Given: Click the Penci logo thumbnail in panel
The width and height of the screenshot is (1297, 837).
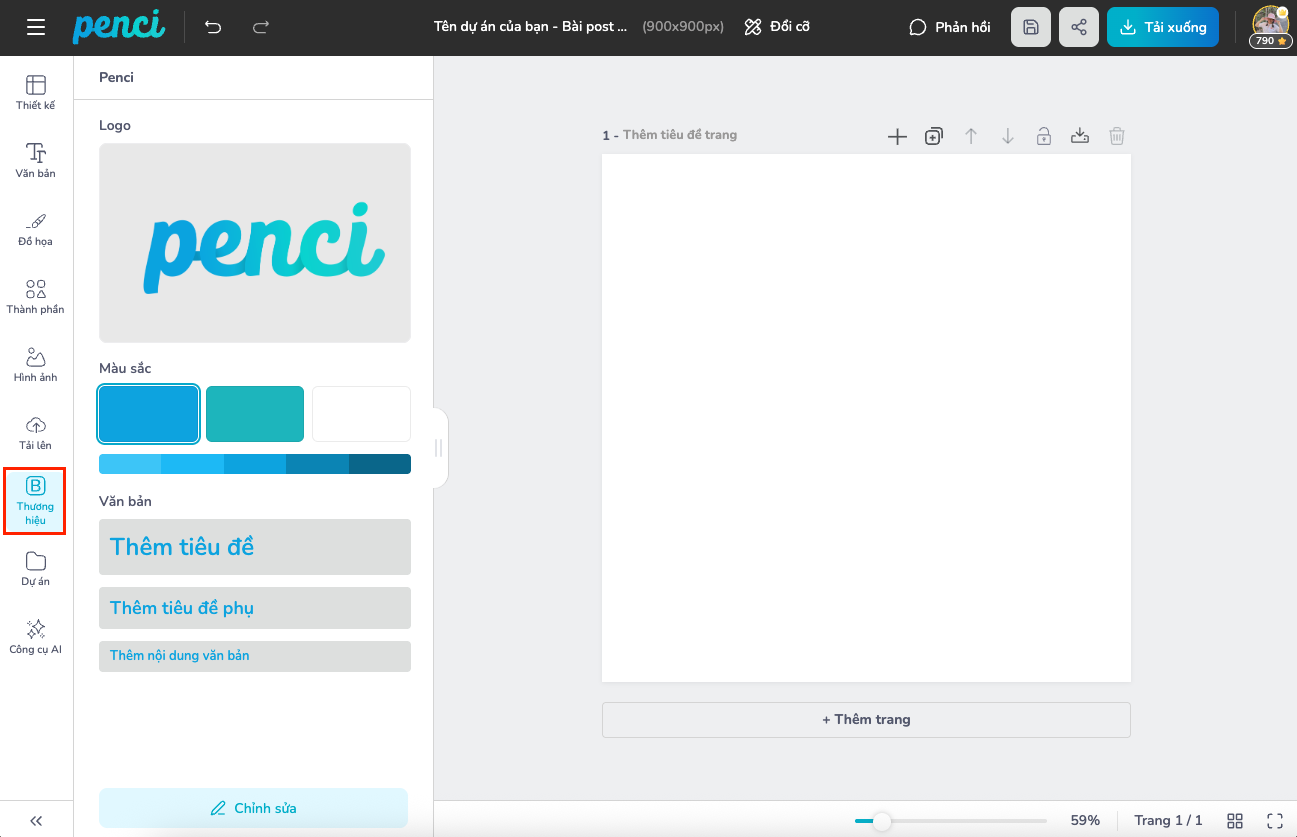Looking at the screenshot, I should point(255,243).
